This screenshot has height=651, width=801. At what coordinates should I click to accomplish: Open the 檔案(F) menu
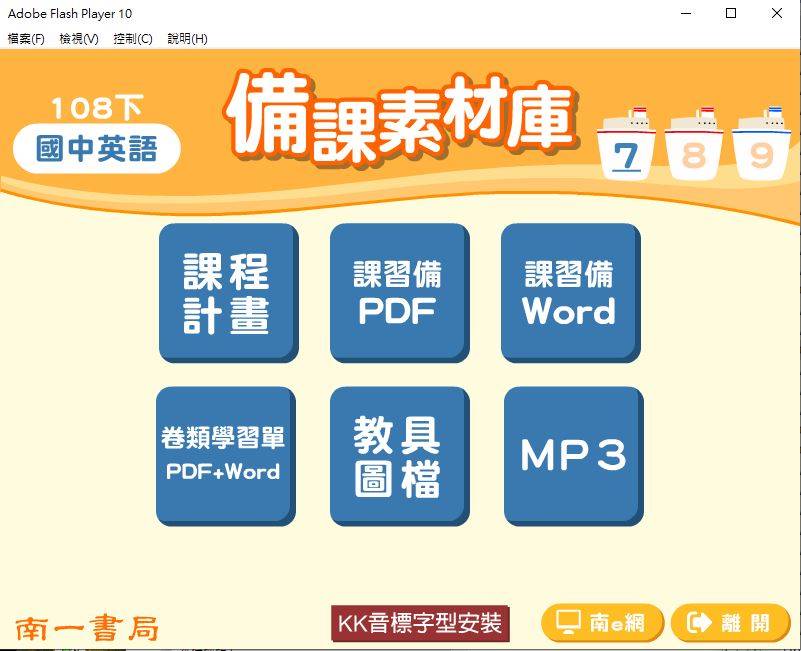click(26, 39)
